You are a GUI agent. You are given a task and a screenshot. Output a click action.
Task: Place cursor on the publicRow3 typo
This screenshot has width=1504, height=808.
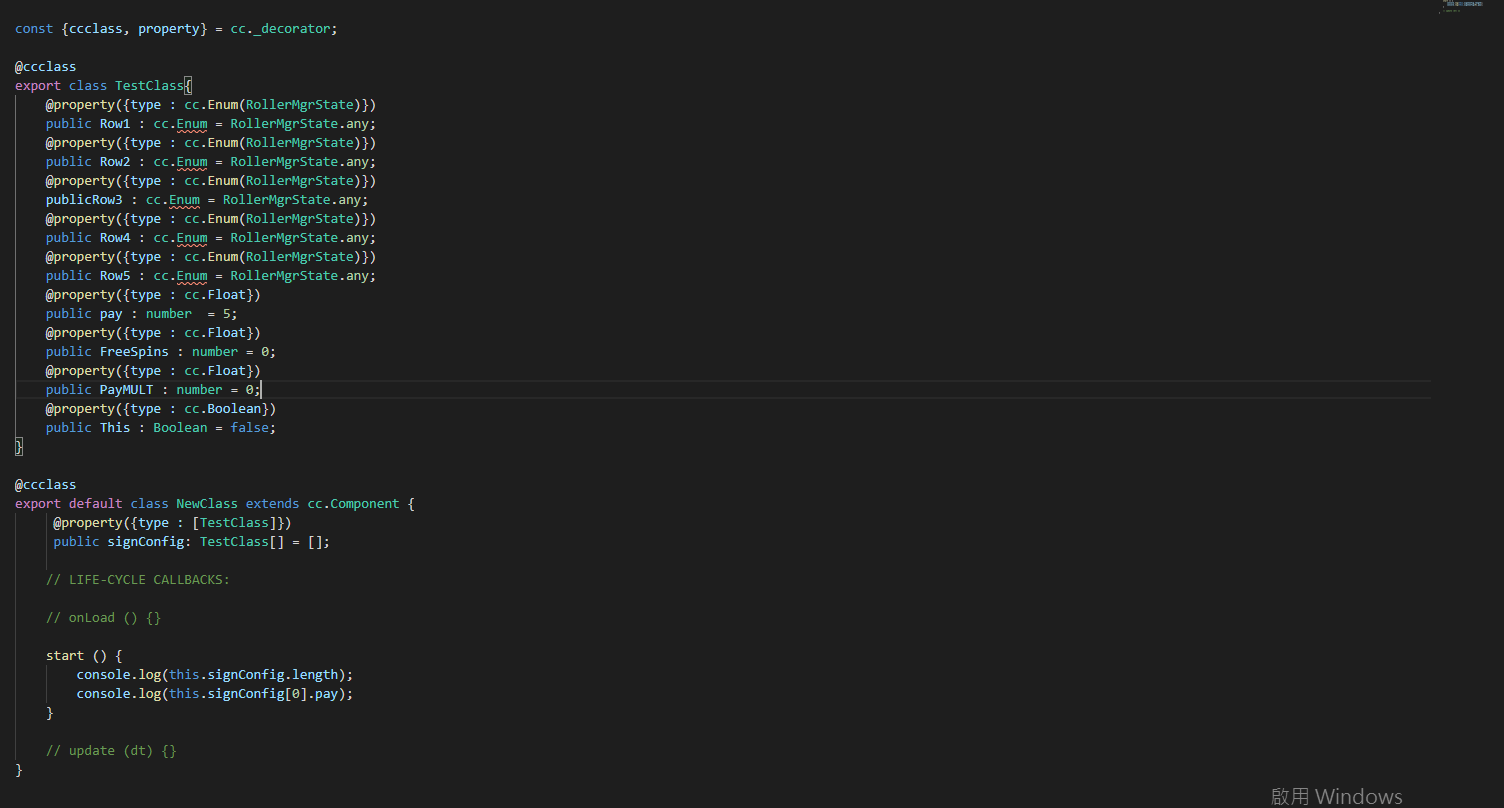click(84, 200)
